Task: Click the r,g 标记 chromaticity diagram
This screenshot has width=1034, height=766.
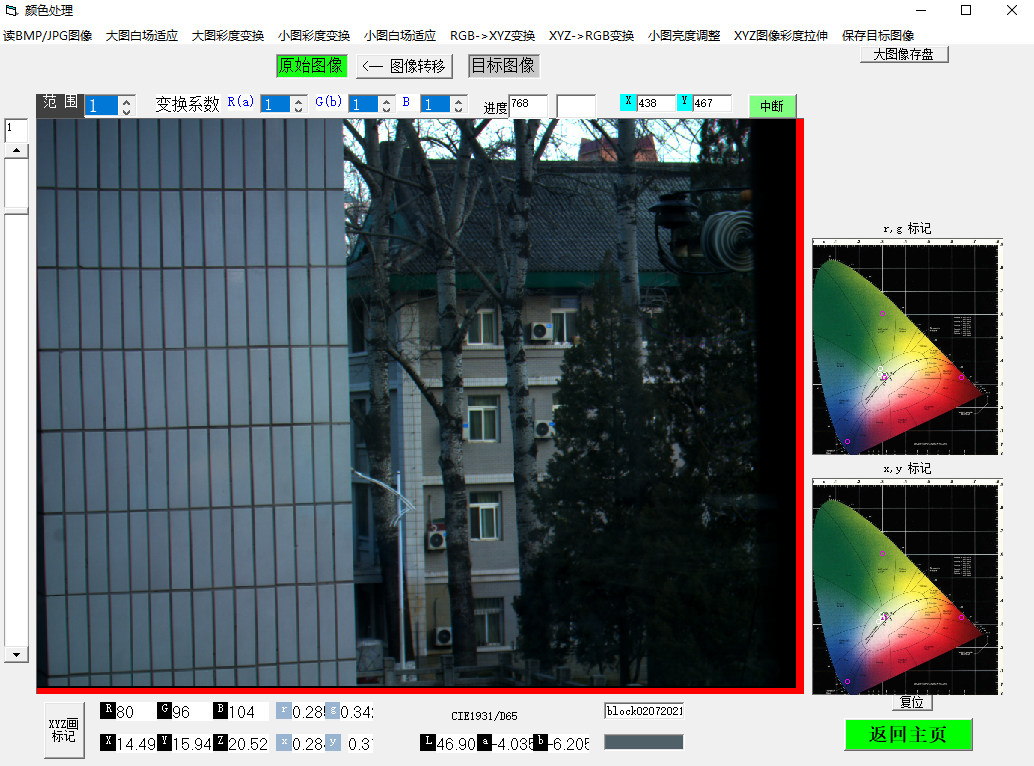Action: [907, 346]
